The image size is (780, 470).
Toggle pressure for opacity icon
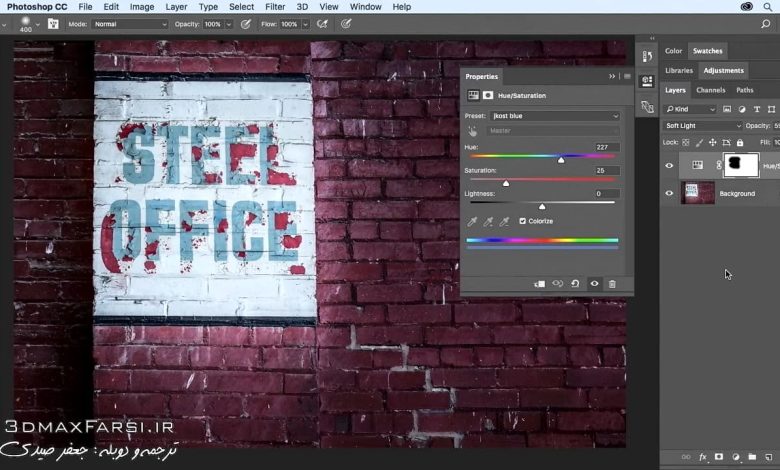246,24
